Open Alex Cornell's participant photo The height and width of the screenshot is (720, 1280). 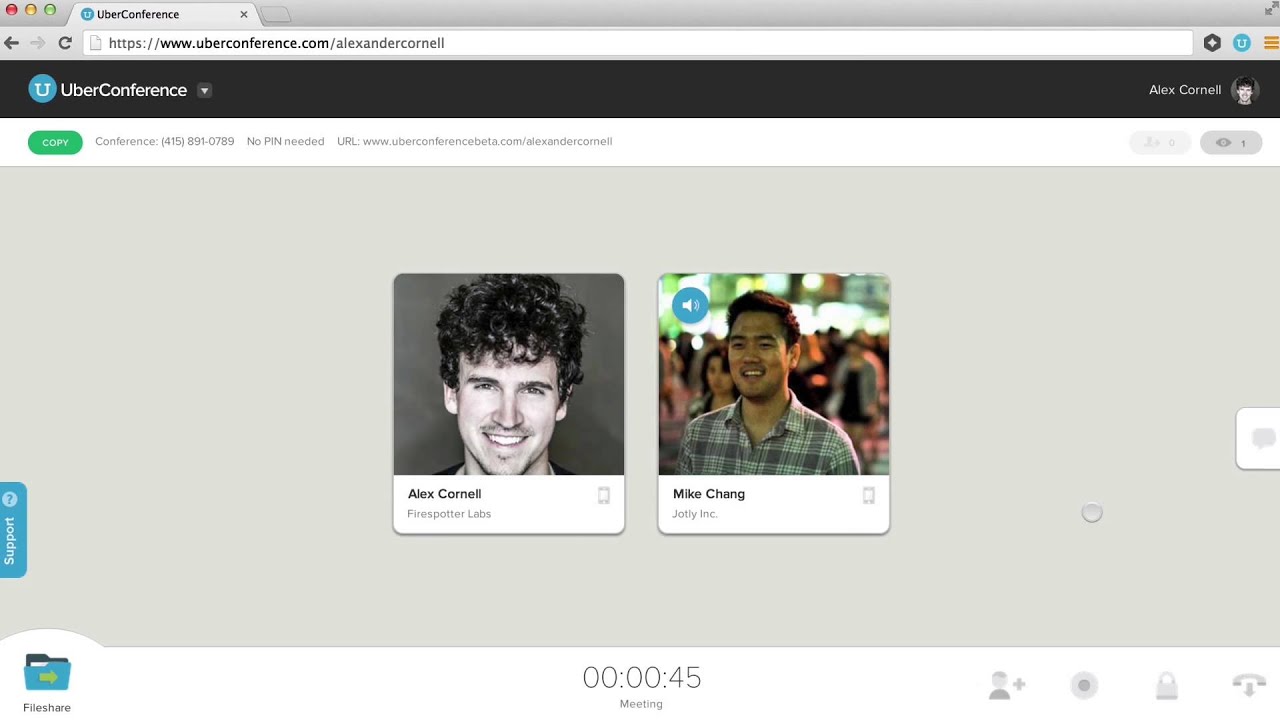(x=509, y=374)
